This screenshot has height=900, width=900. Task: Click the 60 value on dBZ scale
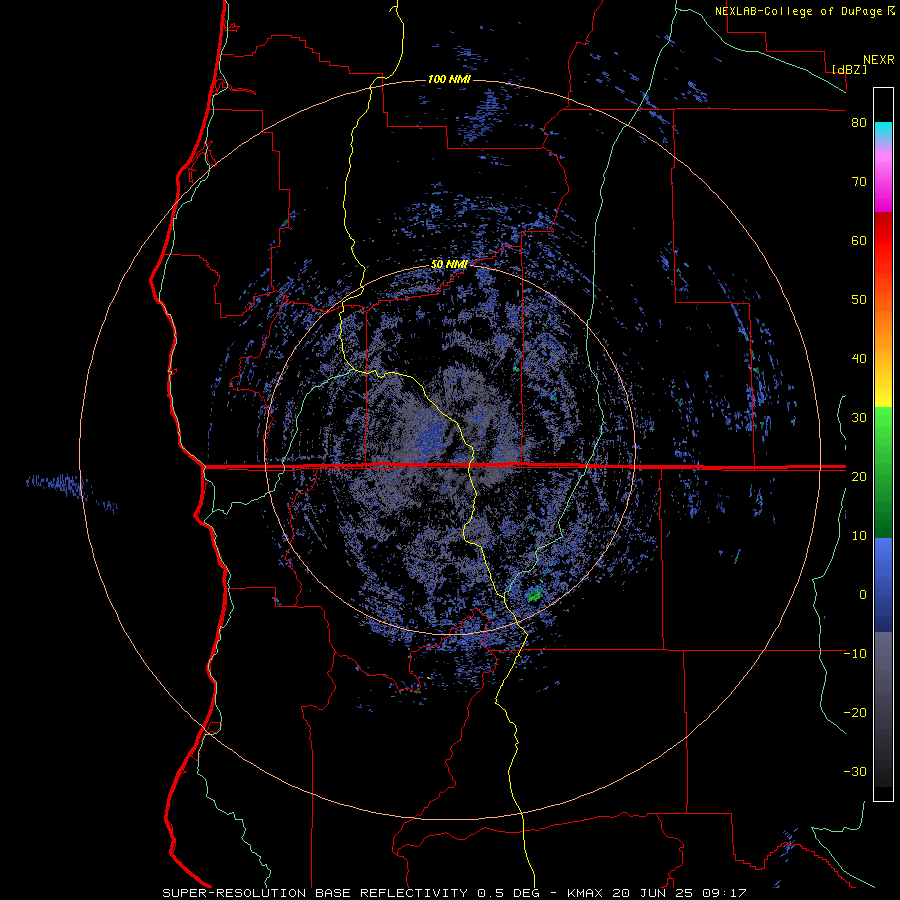pos(859,240)
